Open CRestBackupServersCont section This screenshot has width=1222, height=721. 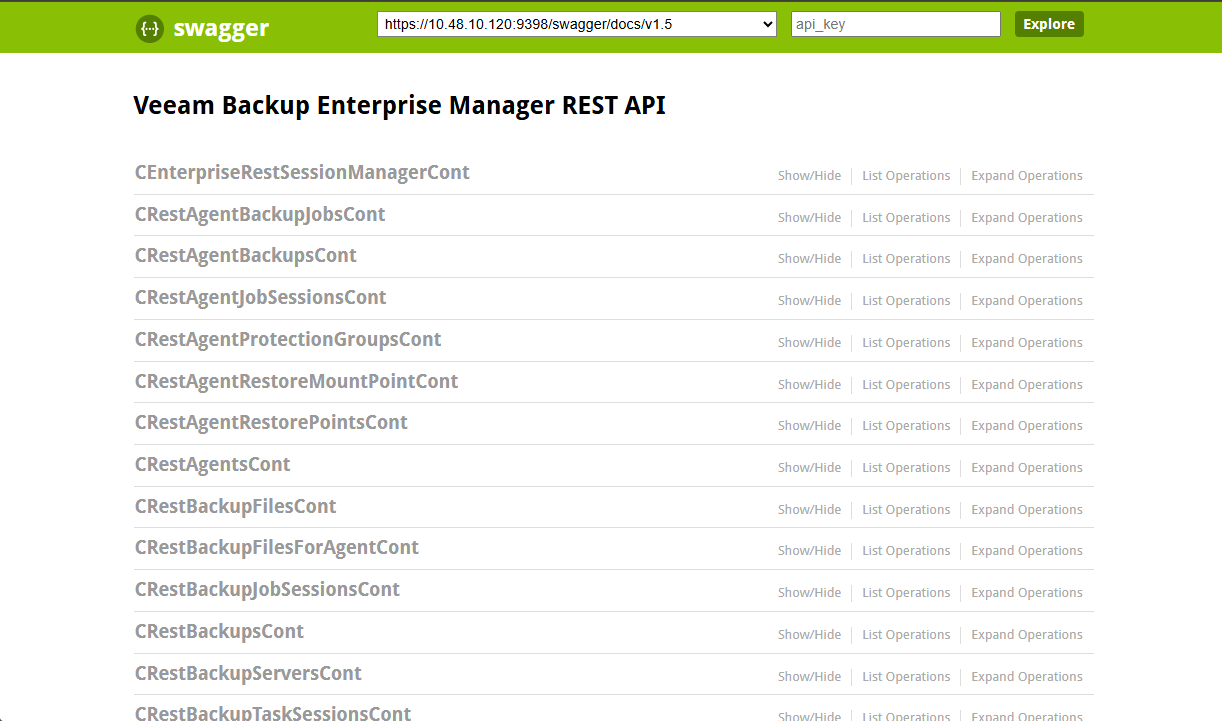click(x=249, y=674)
